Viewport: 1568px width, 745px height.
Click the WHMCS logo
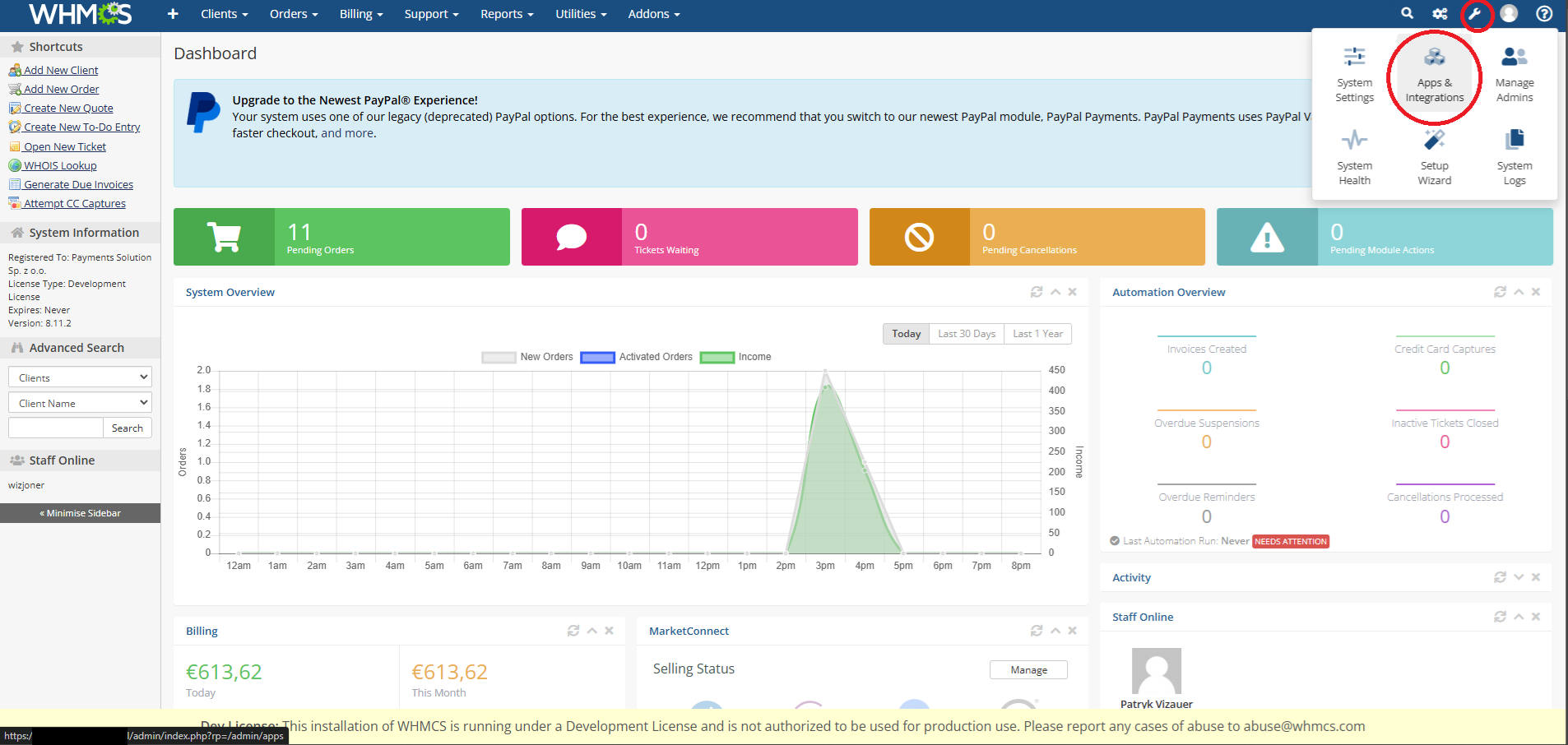click(80, 14)
